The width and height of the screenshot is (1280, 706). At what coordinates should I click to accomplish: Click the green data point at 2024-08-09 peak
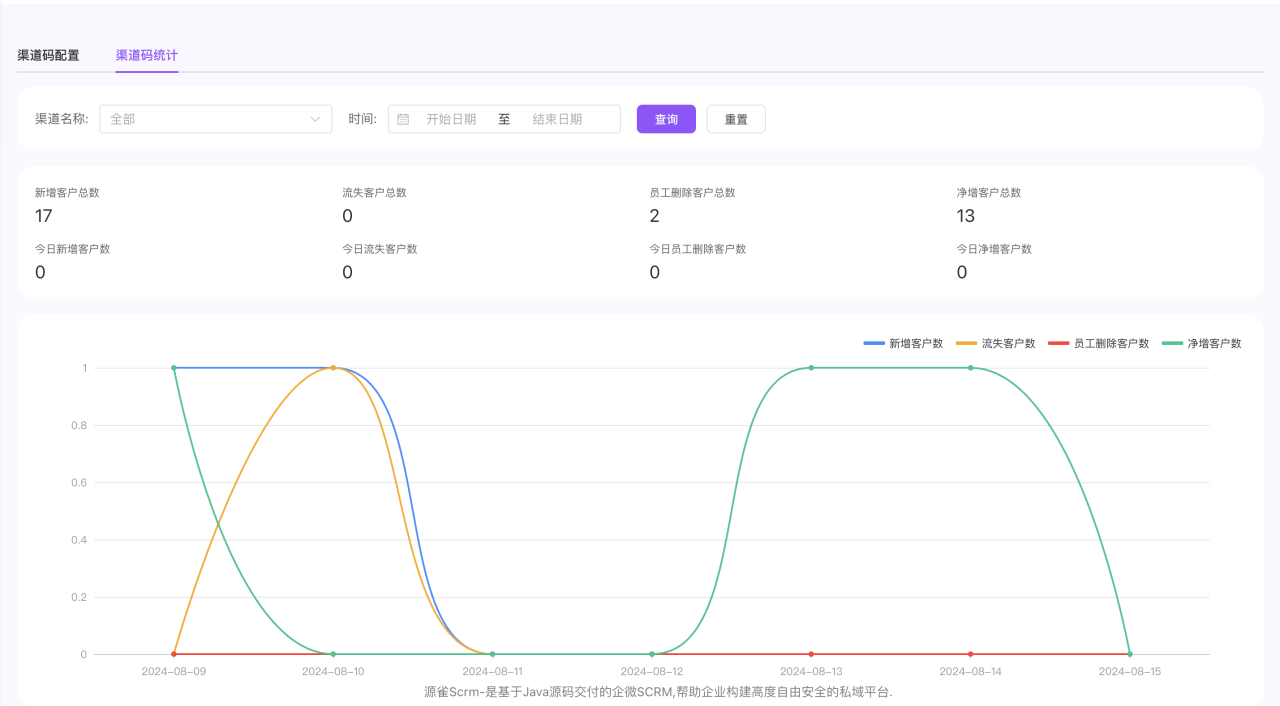pyautogui.click(x=174, y=368)
